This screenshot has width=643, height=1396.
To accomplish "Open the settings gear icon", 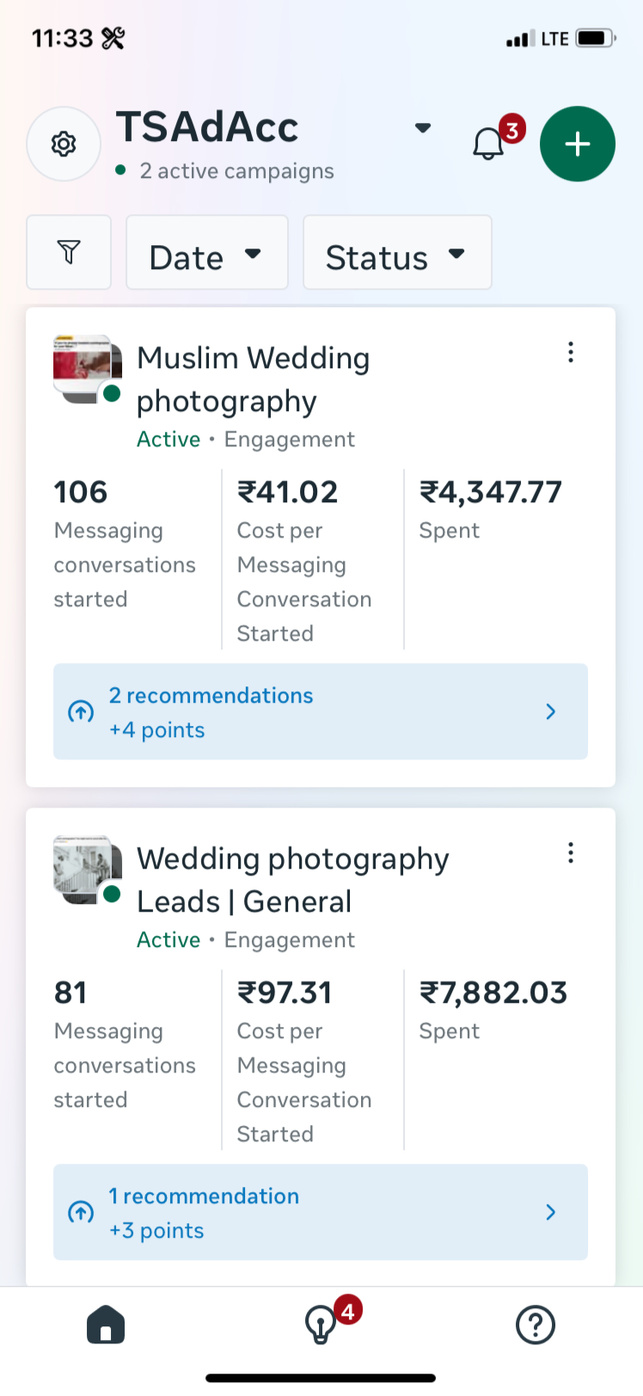I will pos(64,144).
